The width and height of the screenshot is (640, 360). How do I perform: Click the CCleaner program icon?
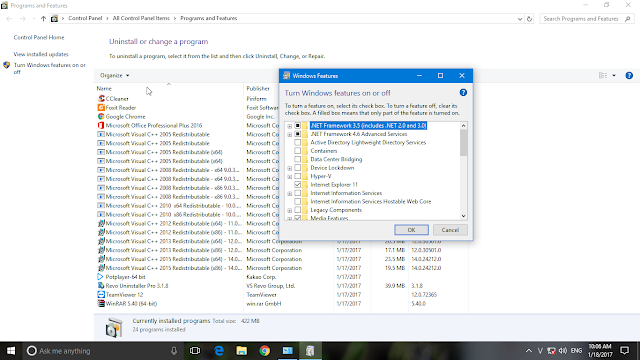coord(101,99)
